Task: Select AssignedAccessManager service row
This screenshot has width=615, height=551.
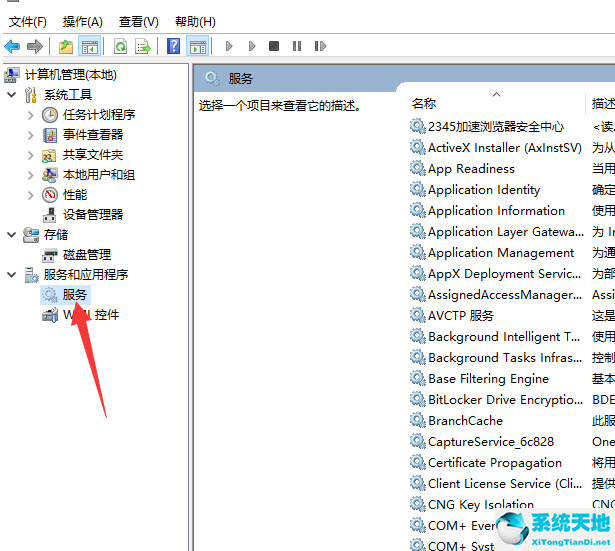Action: coord(505,295)
